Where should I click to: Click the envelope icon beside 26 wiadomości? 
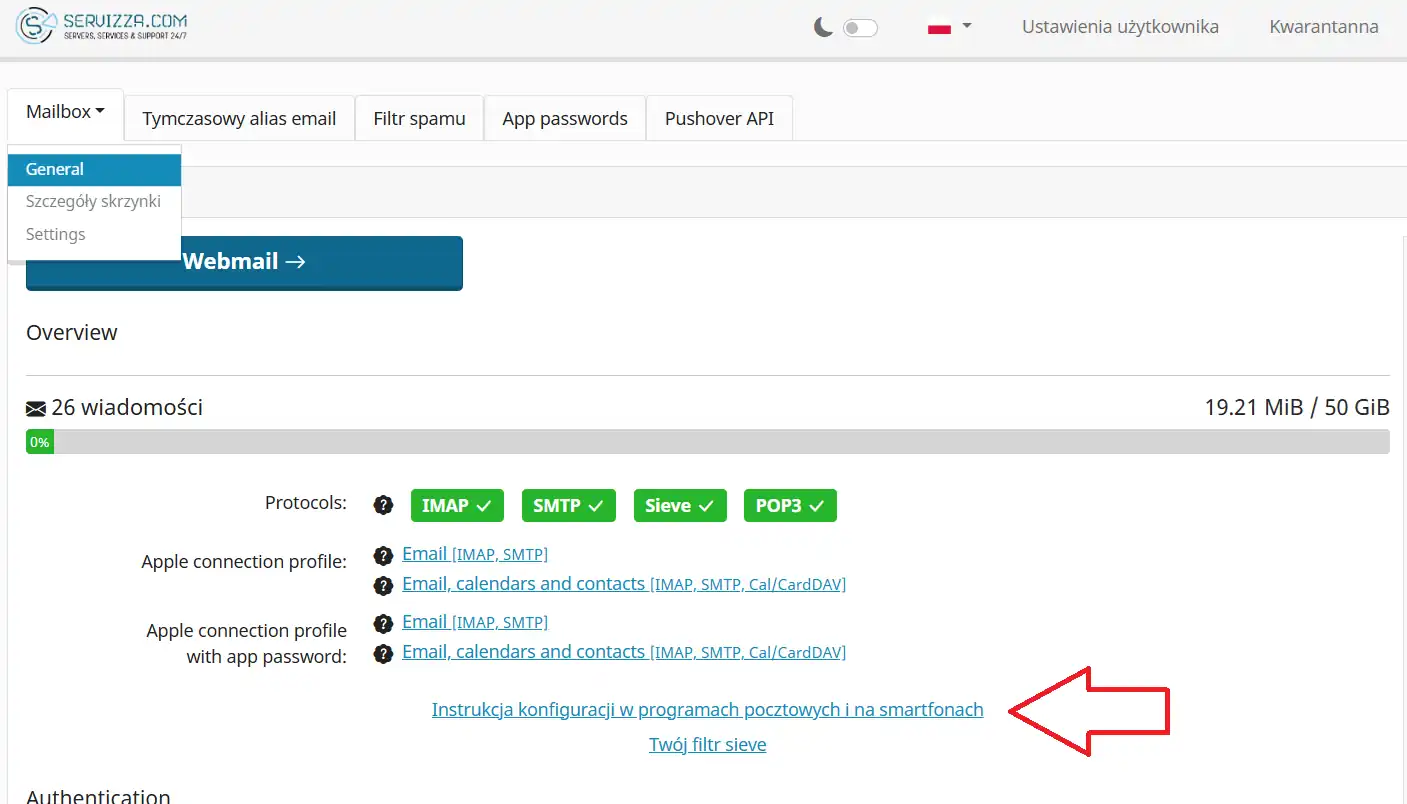point(36,408)
